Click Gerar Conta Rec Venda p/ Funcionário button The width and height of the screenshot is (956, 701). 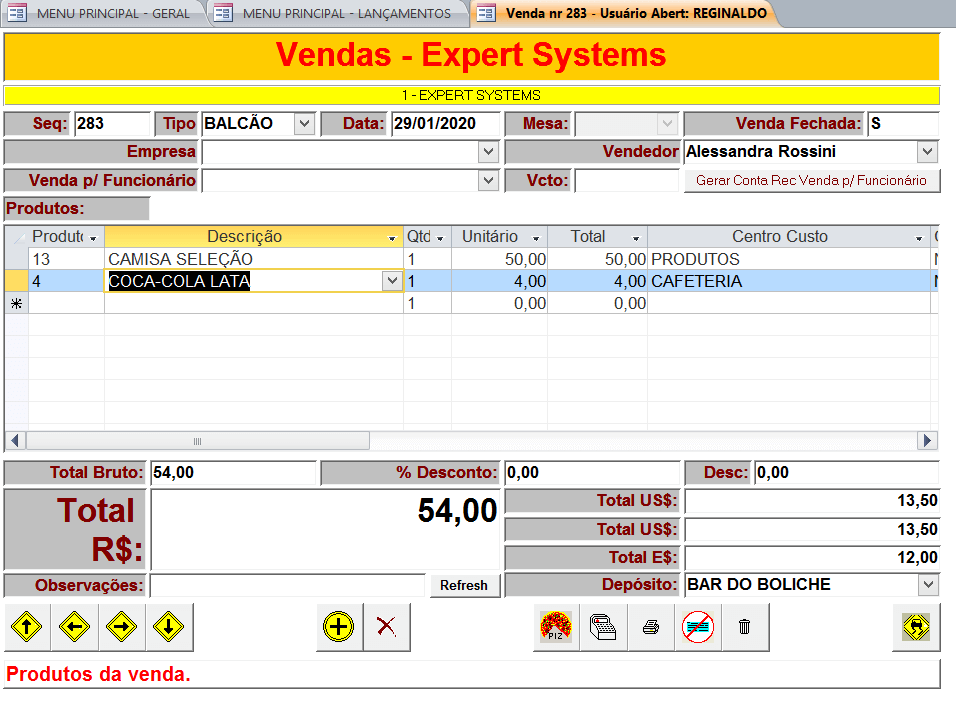(x=811, y=181)
